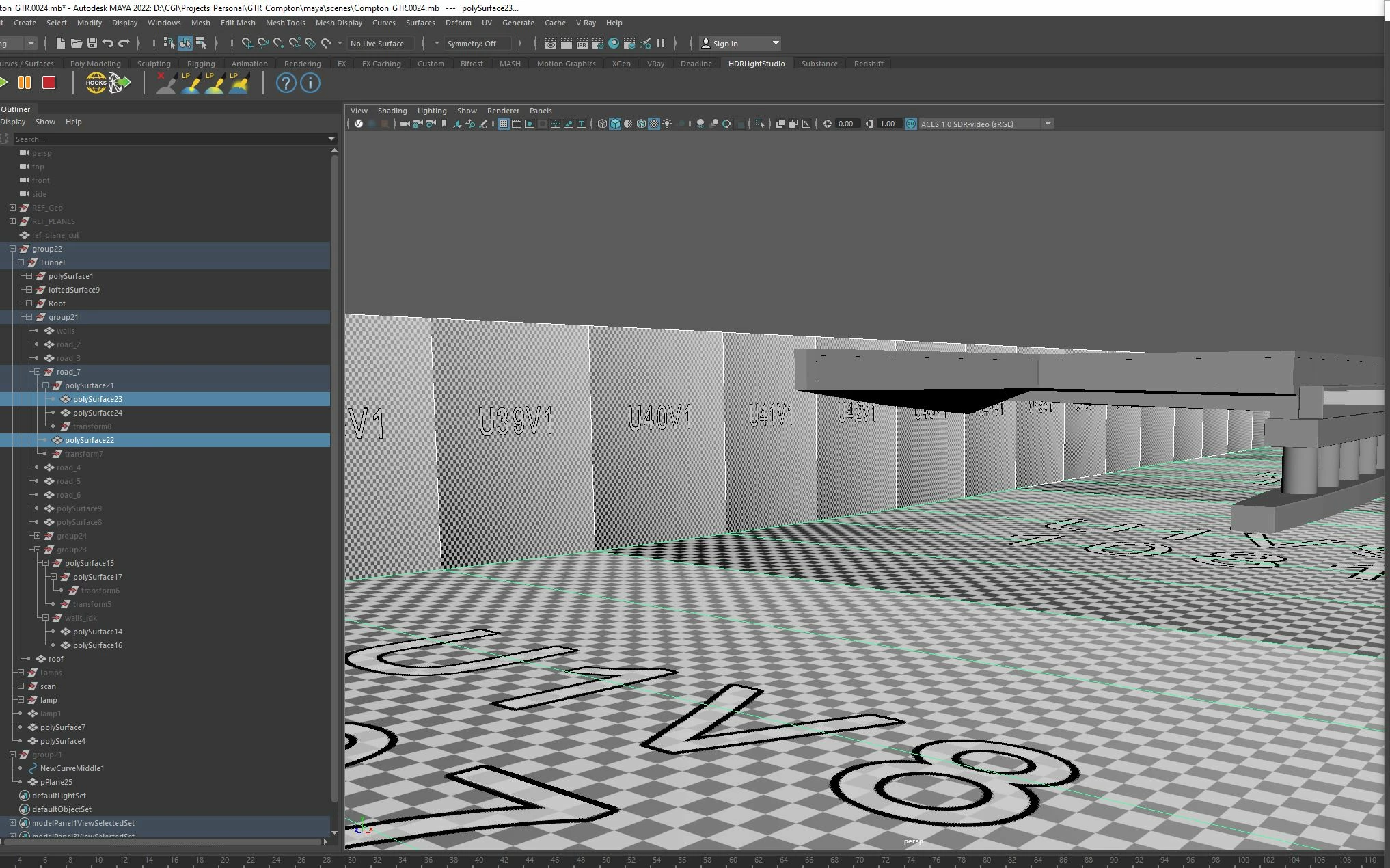The height and width of the screenshot is (868, 1390).
Task: Click the undo arrow icon
Action: 108,43
